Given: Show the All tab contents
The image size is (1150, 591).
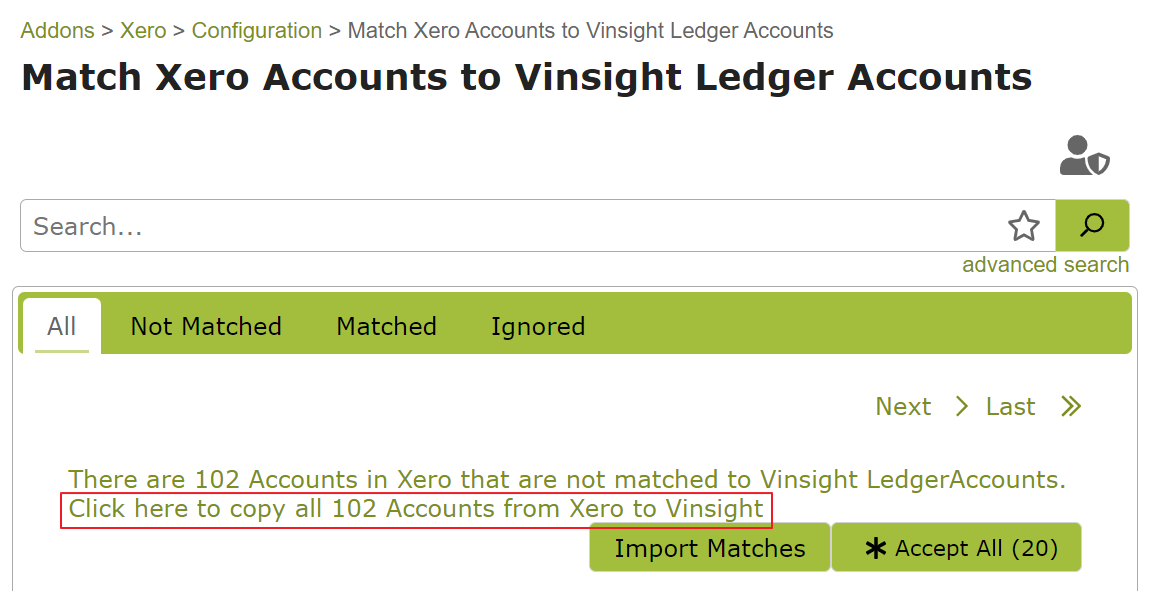Looking at the screenshot, I should [x=61, y=326].
